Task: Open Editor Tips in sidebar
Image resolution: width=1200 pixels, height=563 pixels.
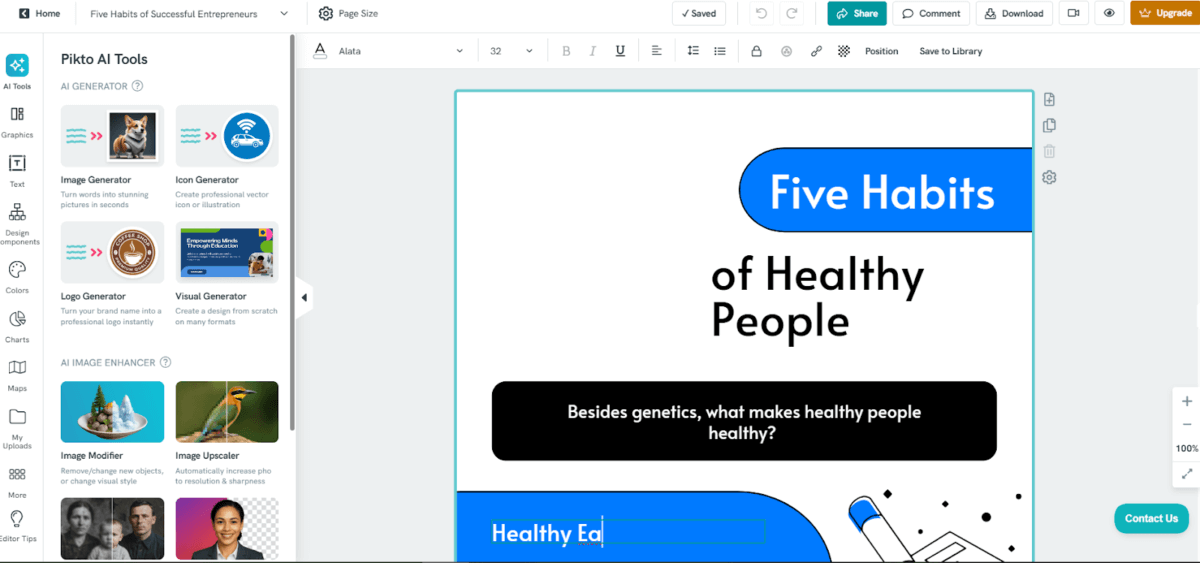Action: click(x=17, y=526)
